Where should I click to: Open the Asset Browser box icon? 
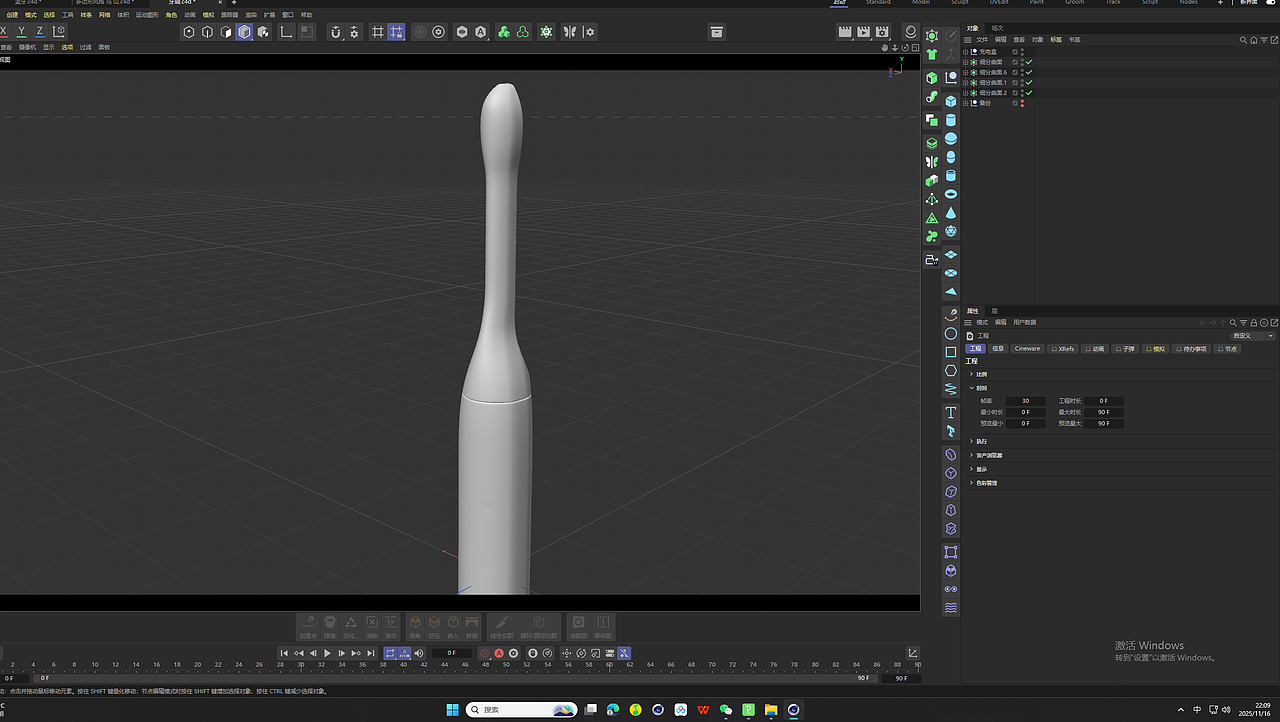coord(716,32)
